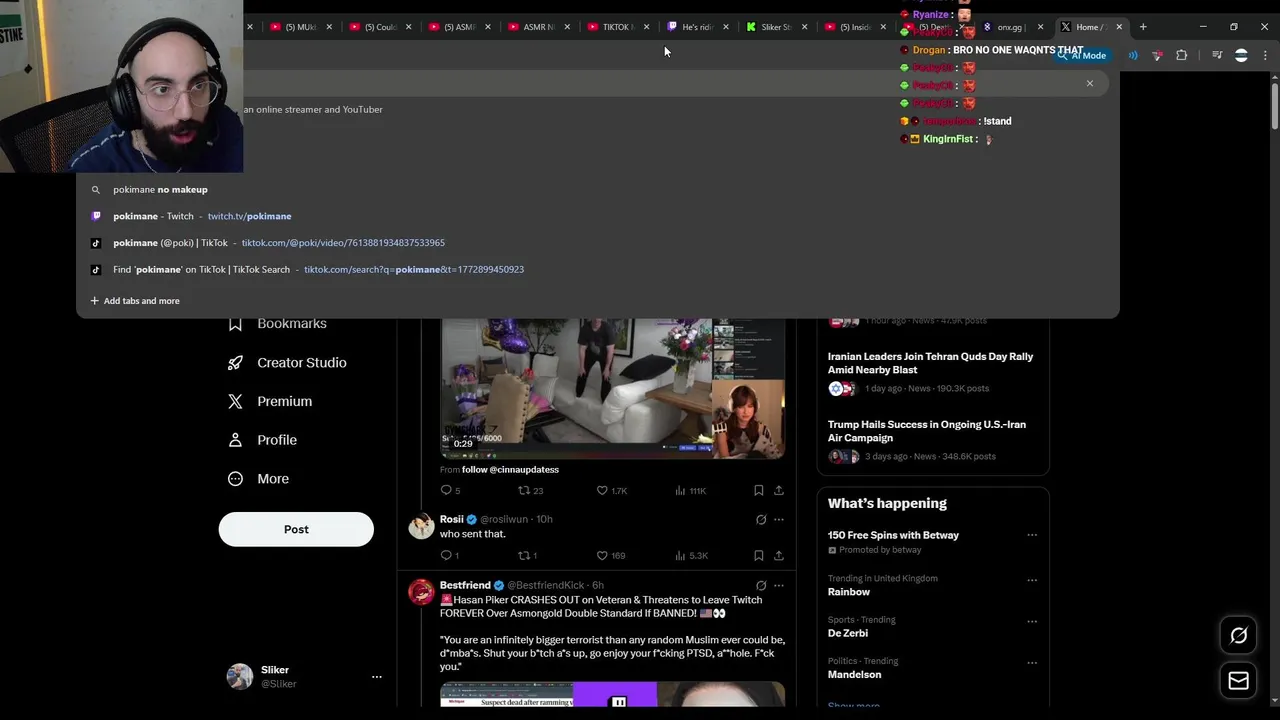Open Bestfriend's profile avatar

(x=421, y=592)
